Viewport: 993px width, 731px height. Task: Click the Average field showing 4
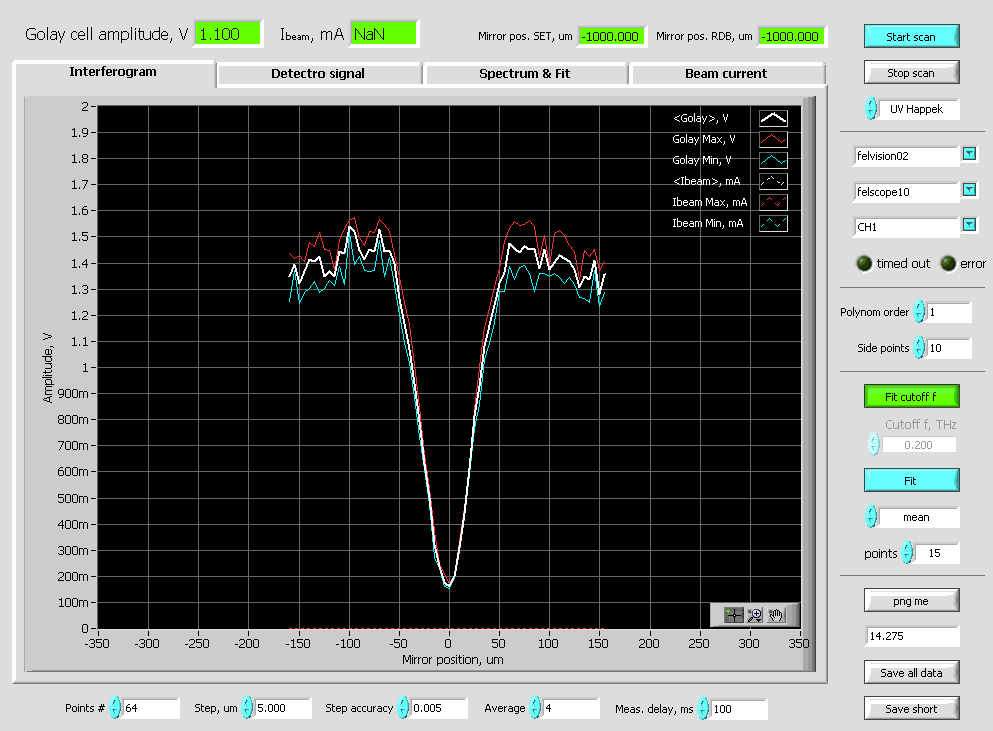(x=571, y=708)
